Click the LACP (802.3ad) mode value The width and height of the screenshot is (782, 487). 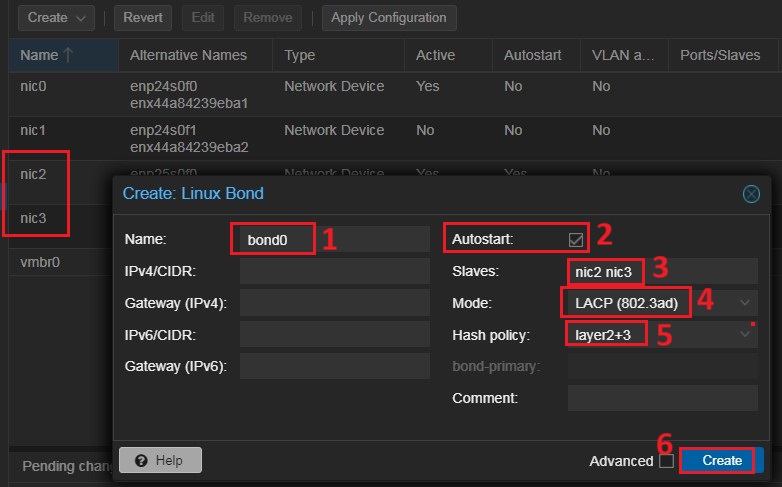626,303
